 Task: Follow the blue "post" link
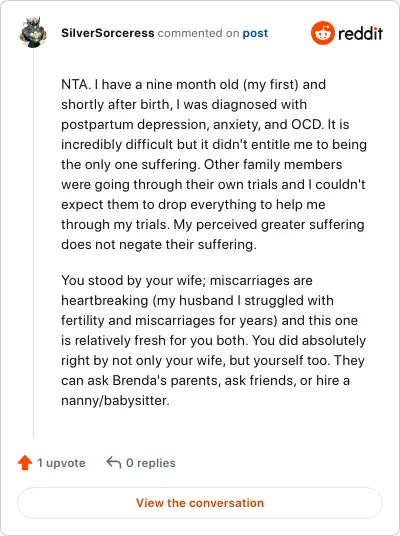[255, 33]
